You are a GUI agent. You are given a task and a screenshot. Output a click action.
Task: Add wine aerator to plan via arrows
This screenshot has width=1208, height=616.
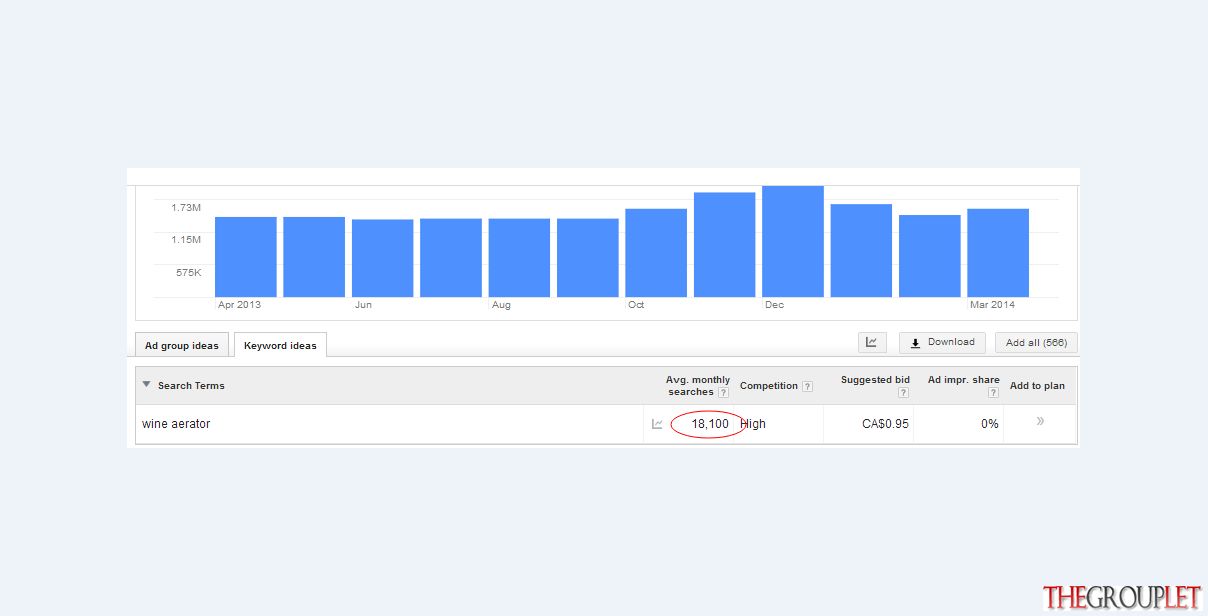pos(1040,422)
